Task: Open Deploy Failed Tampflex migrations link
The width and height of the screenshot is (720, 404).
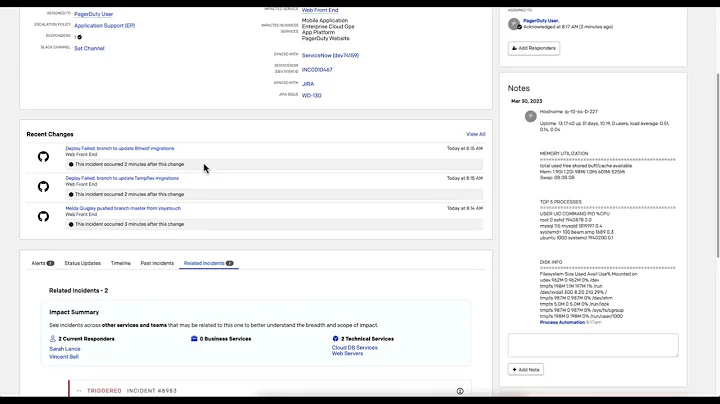Action: (122, 178)
